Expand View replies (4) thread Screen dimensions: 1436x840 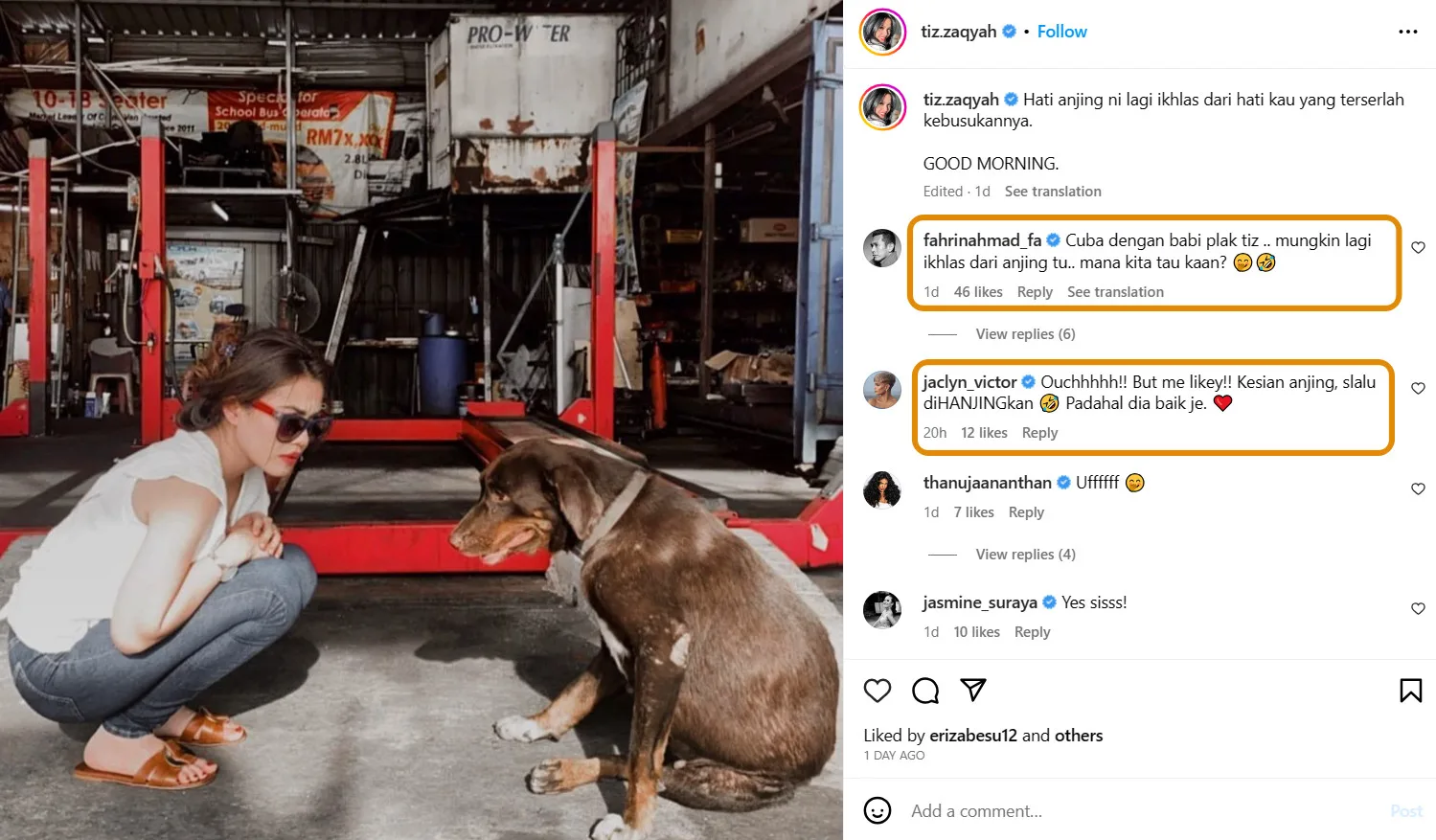pos(1025,555)
